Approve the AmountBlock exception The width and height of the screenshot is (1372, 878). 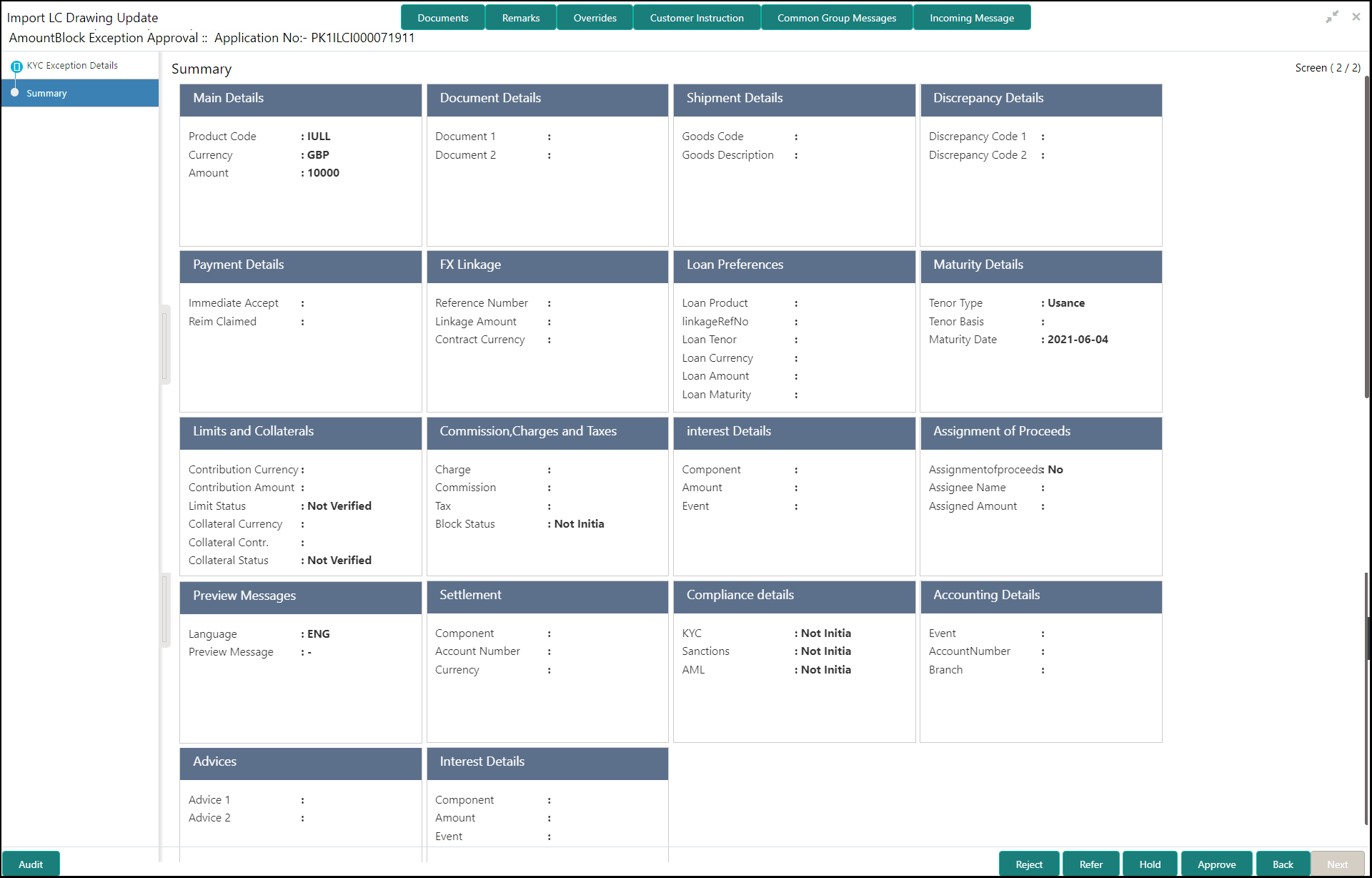click(x=1216, y=864)
